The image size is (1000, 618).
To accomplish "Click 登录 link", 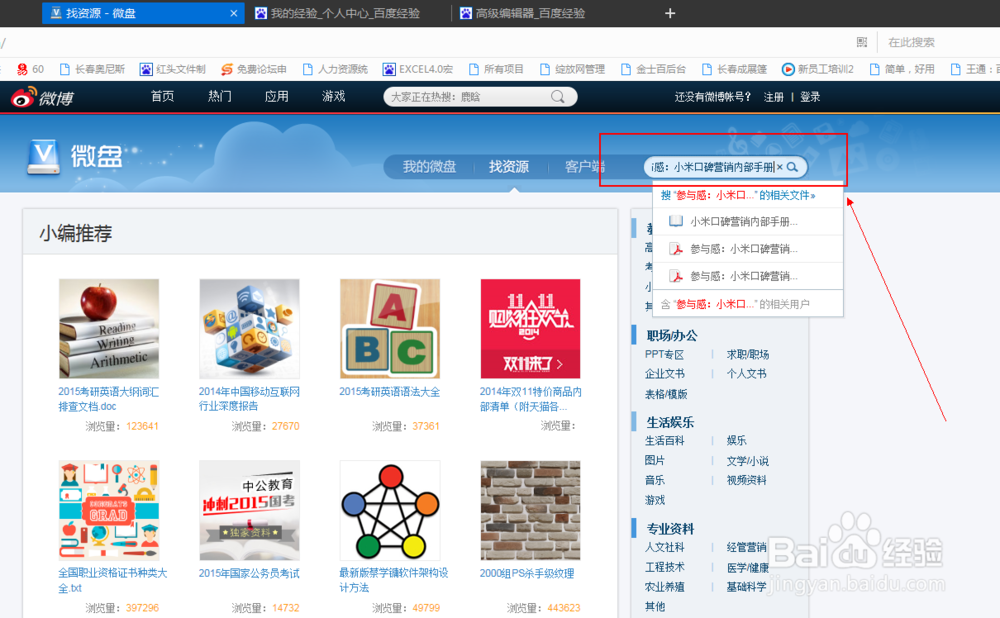I will 810,97.
